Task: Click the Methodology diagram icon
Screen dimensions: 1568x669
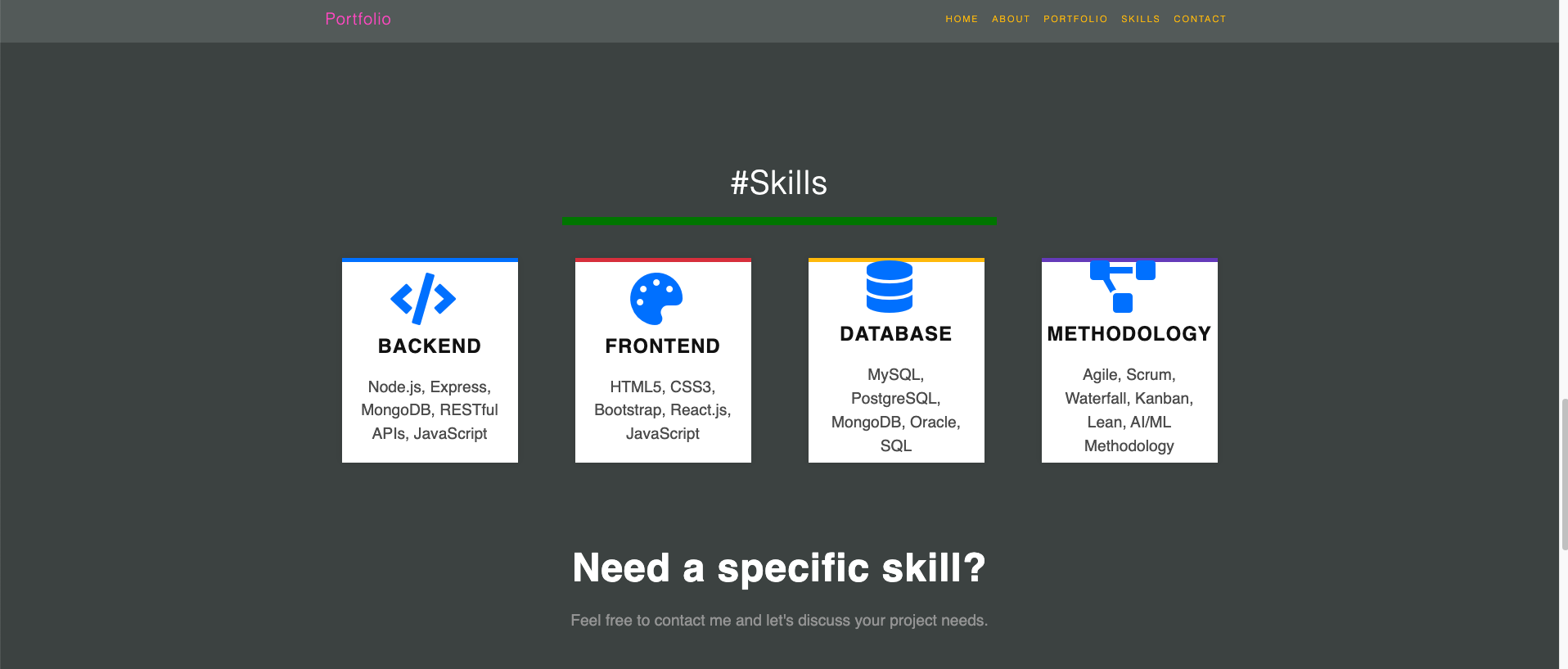Action: click(1123, 287)
